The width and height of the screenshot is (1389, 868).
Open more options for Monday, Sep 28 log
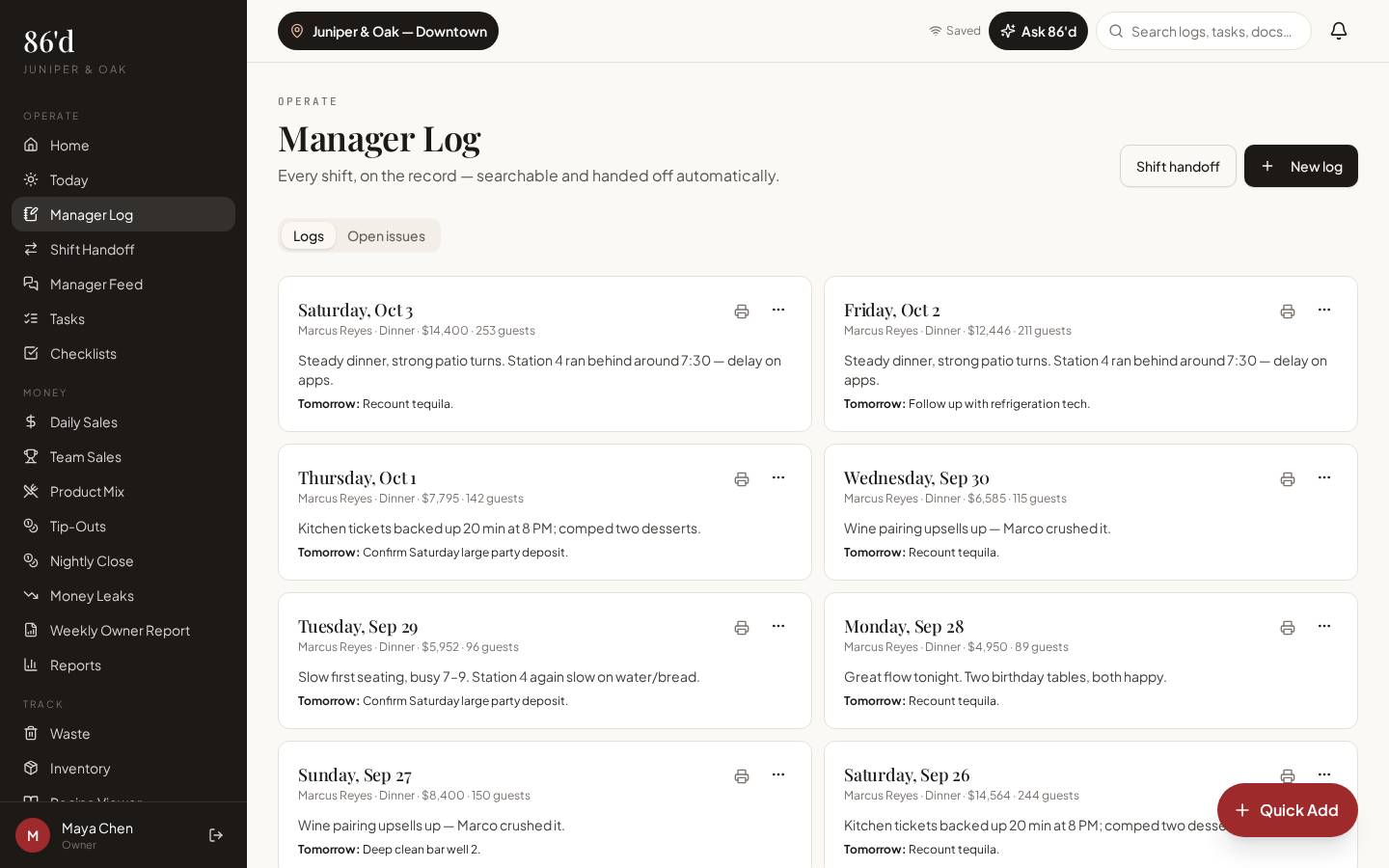[x=1324, y=627]
